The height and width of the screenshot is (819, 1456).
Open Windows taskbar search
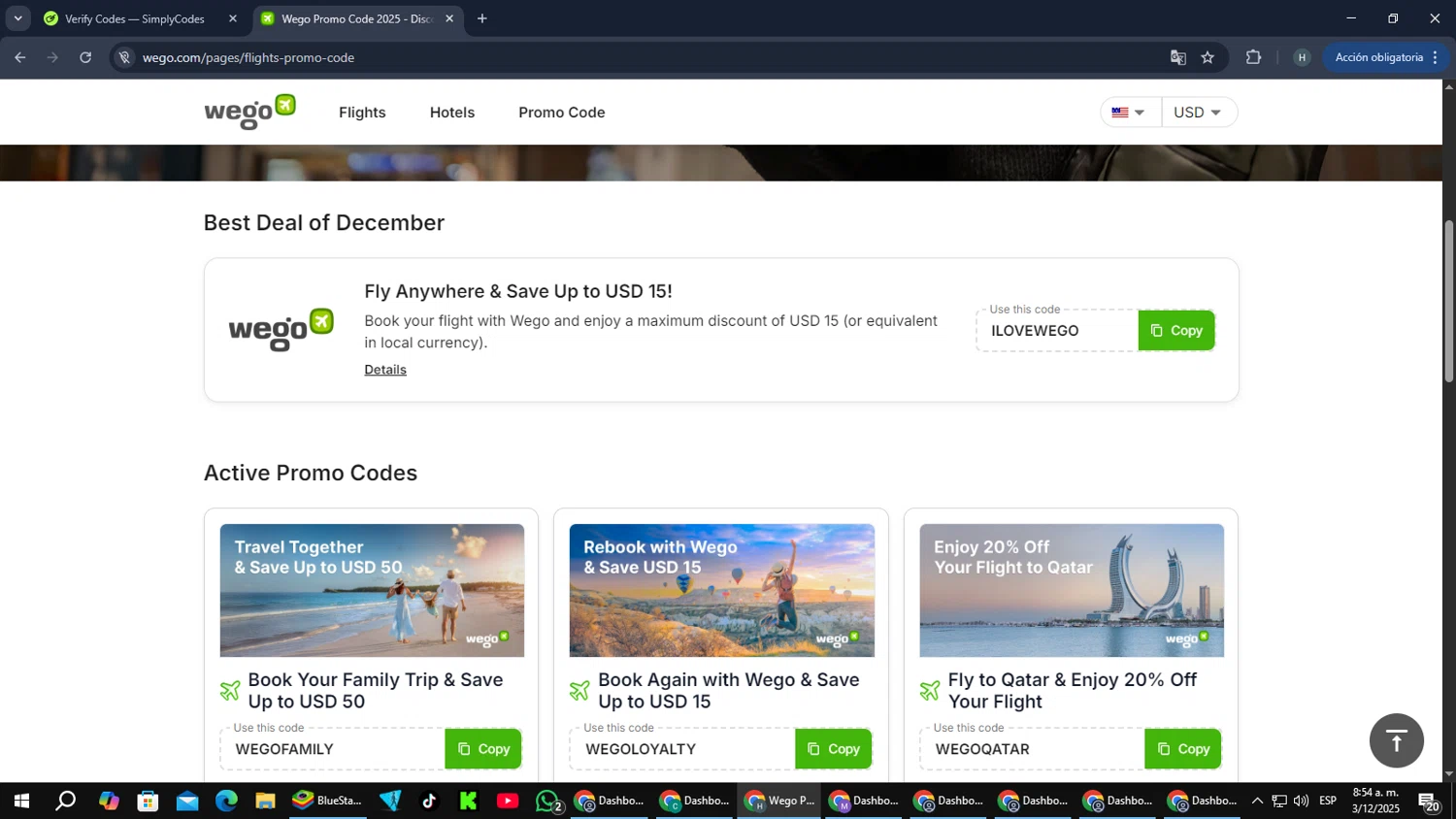65,801
